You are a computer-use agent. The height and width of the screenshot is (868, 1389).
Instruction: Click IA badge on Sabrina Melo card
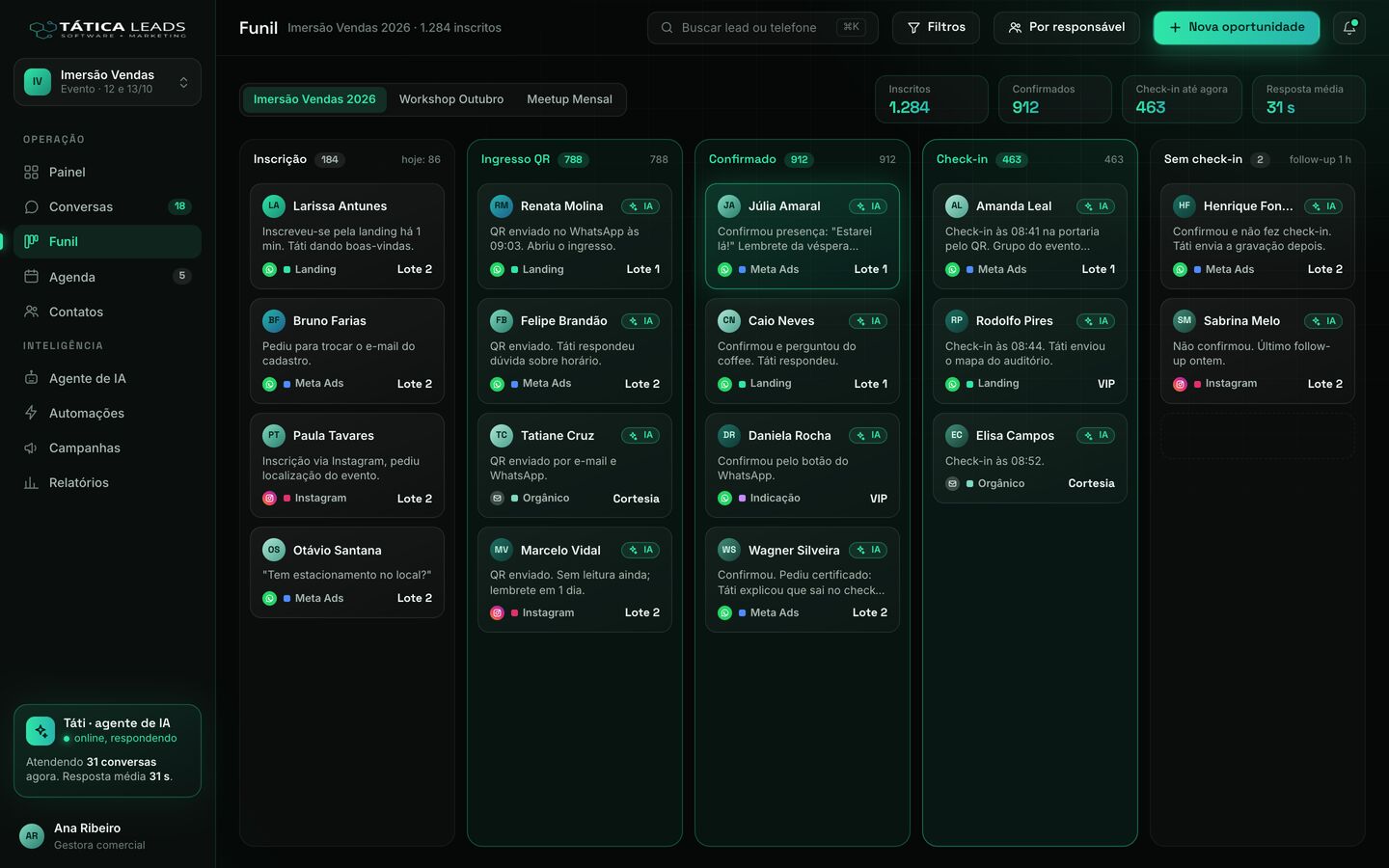pos(1323,321)
